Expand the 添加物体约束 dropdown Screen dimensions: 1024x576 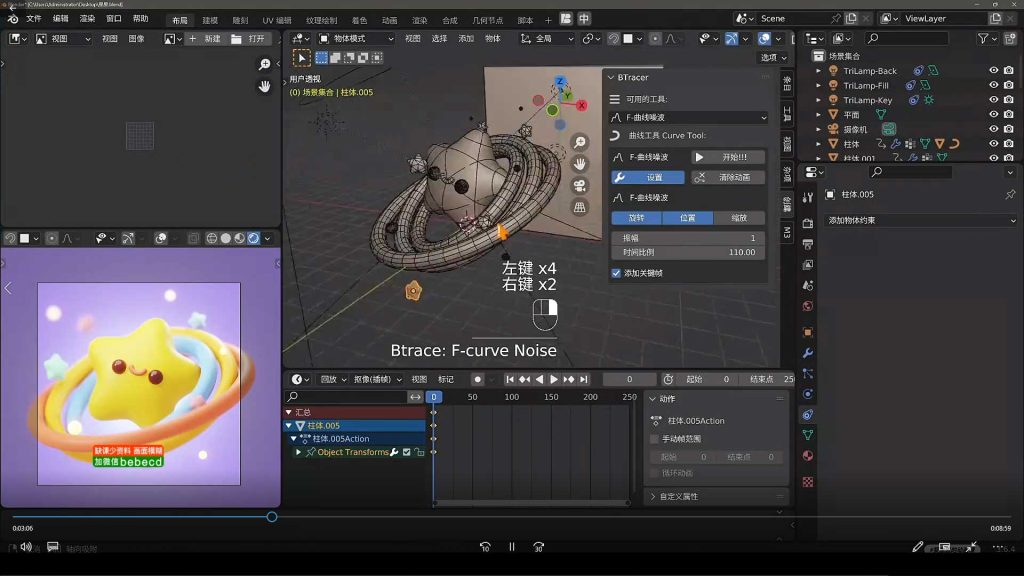pos(920,220)
